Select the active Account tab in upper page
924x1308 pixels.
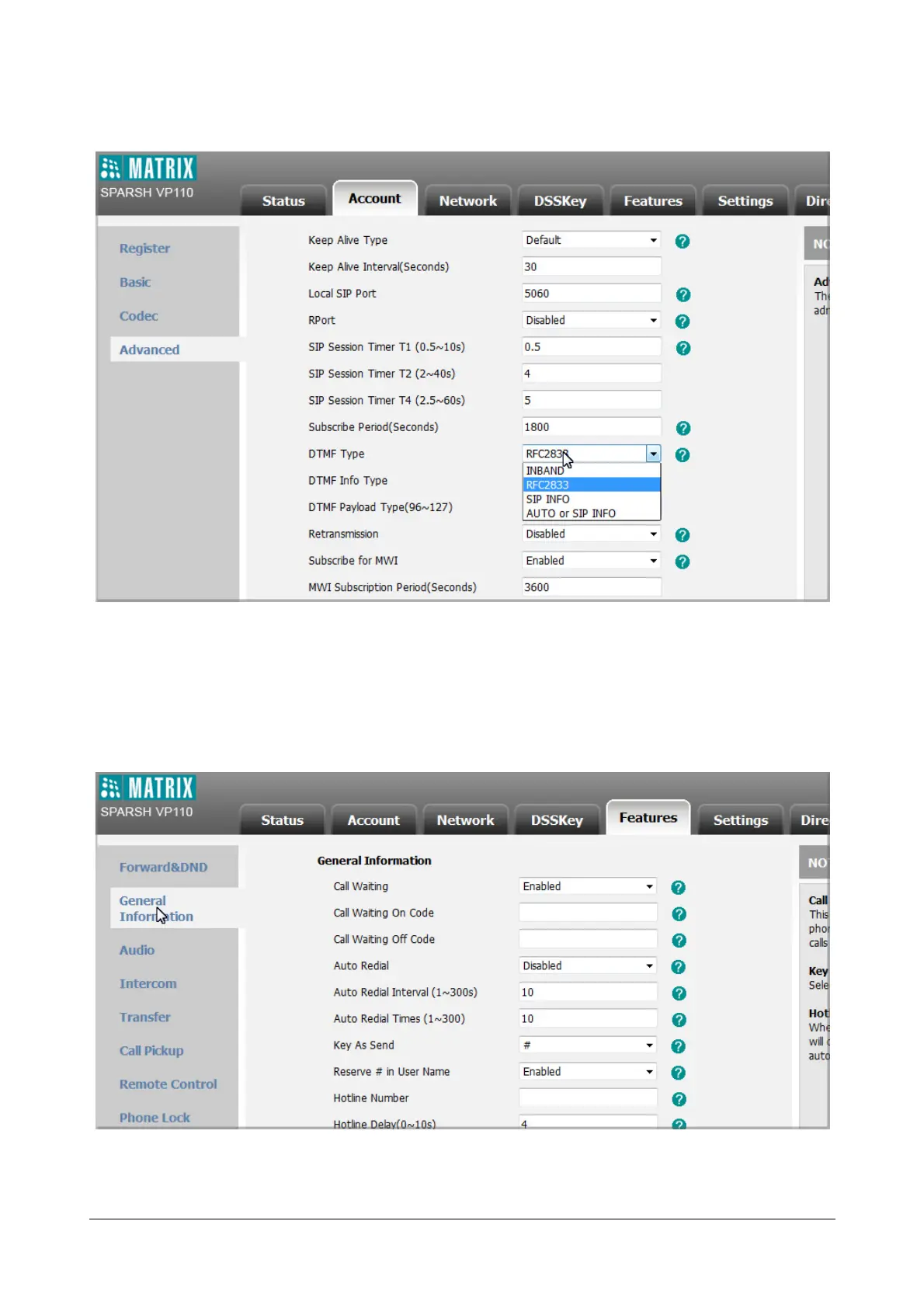tap(375, 198)
